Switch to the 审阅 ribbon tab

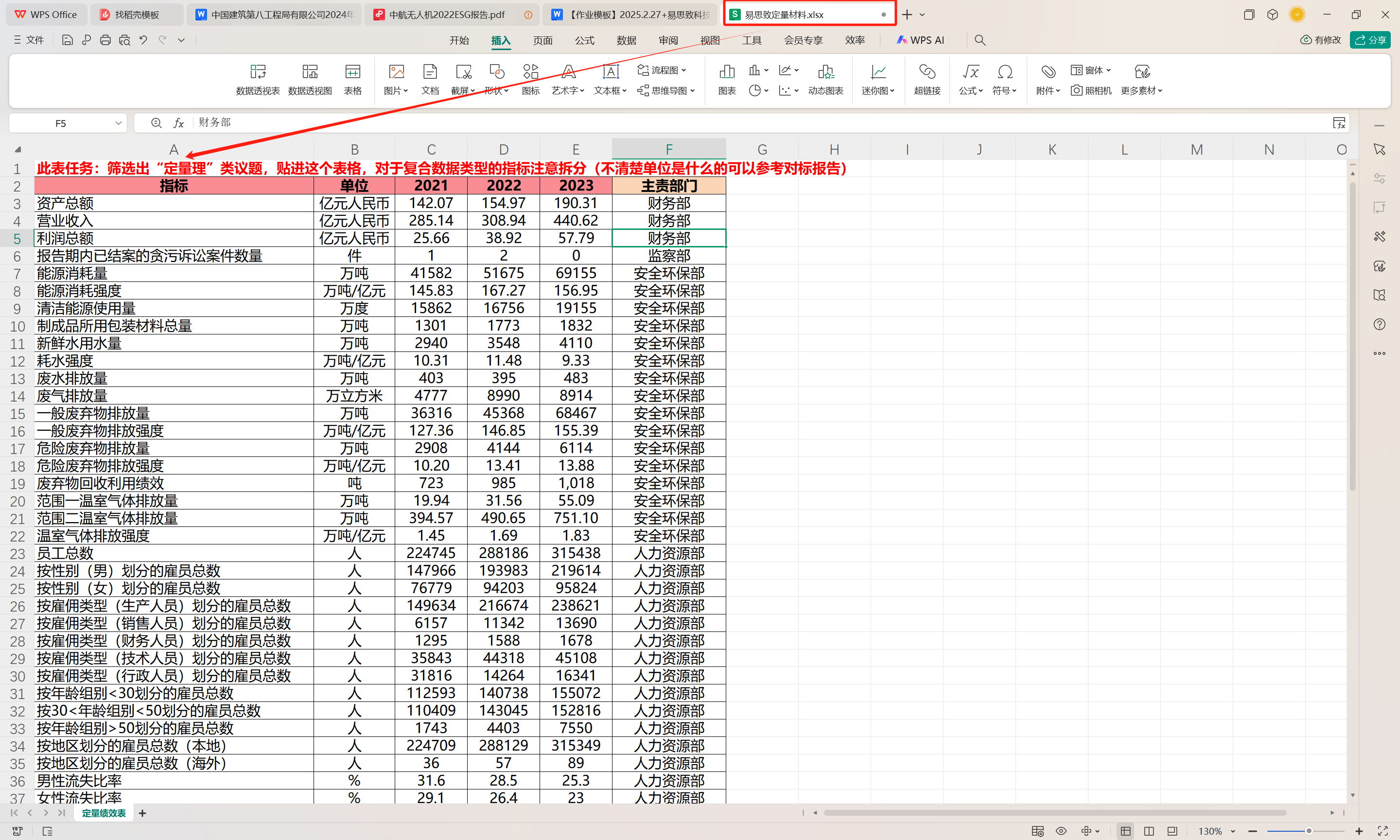(668, 40)
